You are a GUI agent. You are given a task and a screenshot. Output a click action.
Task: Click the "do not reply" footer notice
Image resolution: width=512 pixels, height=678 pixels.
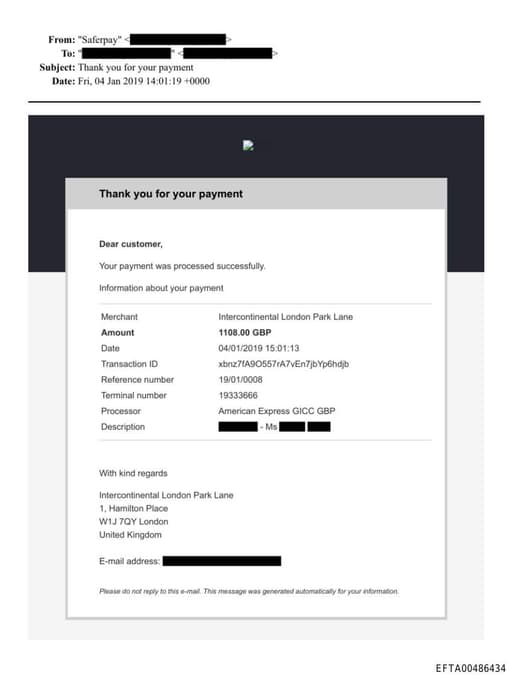pos(249,591)
